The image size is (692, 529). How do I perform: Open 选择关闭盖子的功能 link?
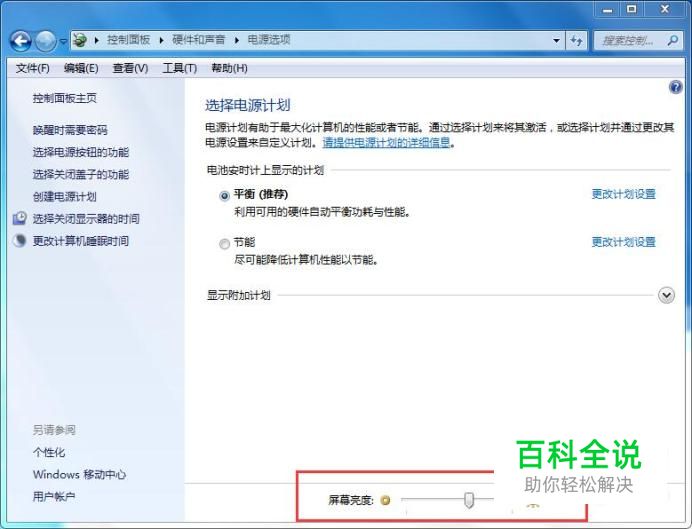(80, 174)
